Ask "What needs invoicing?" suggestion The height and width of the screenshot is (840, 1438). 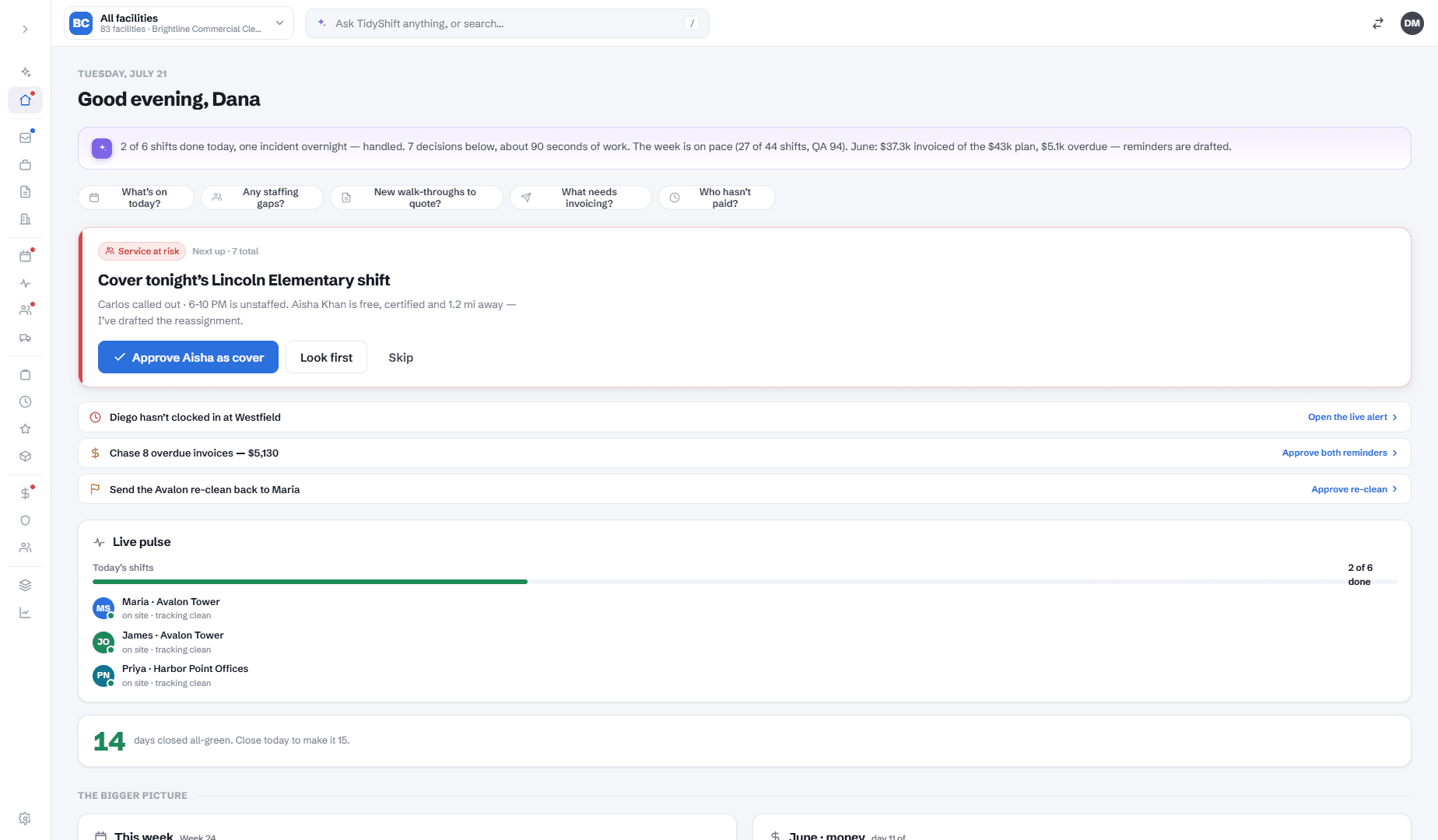[580, 198]
